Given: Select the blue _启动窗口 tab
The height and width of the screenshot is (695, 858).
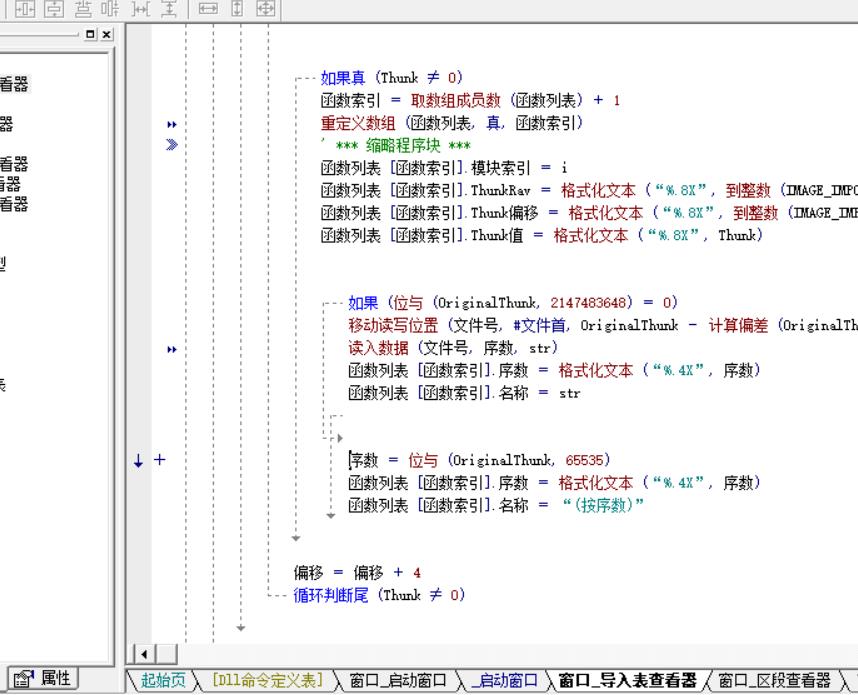Looking at the screenshot, I should point(506,681).
